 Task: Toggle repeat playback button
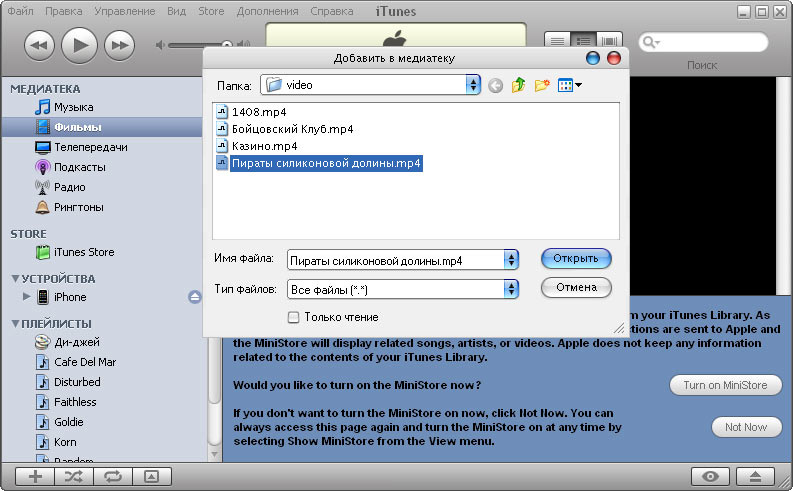pos(113,476)
